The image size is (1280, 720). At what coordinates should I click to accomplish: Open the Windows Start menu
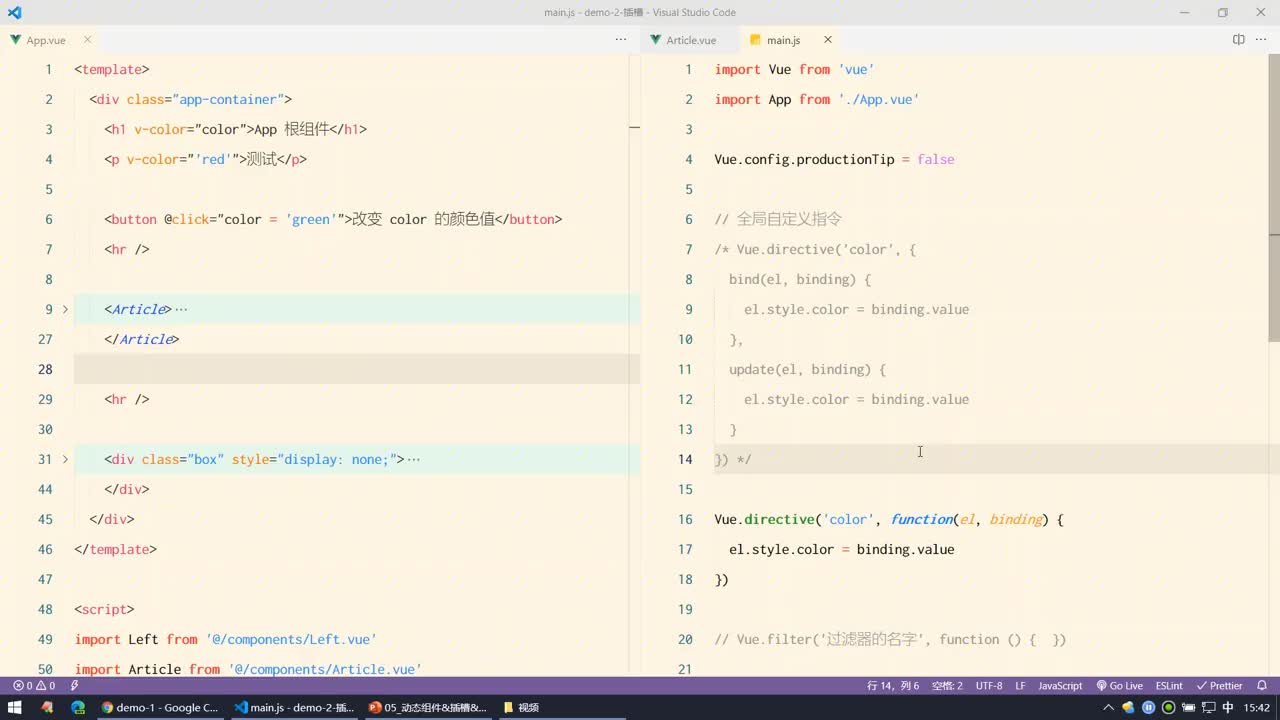coord(15,707)
